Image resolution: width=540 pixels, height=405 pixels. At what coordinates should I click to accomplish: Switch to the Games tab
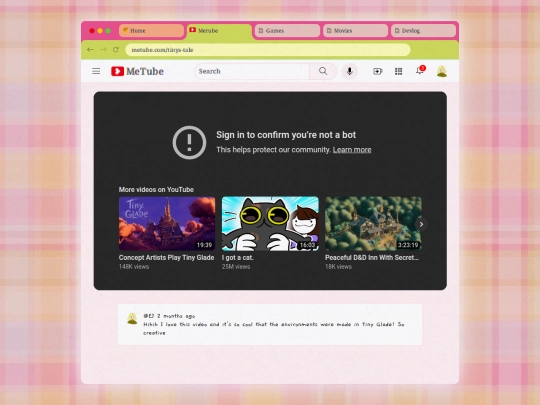click(287, 31)
